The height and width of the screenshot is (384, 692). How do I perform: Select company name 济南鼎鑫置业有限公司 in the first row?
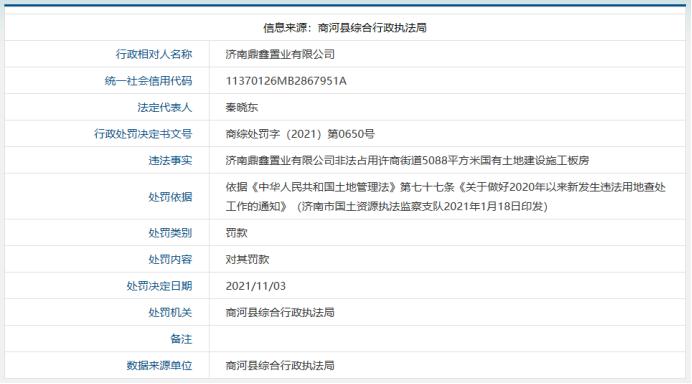280,54
